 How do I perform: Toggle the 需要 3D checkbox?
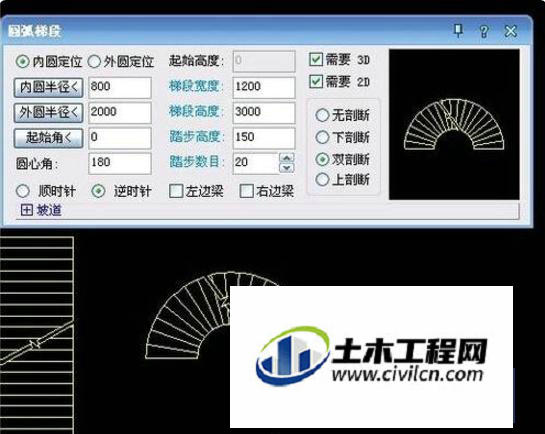(x=316, y=59)
